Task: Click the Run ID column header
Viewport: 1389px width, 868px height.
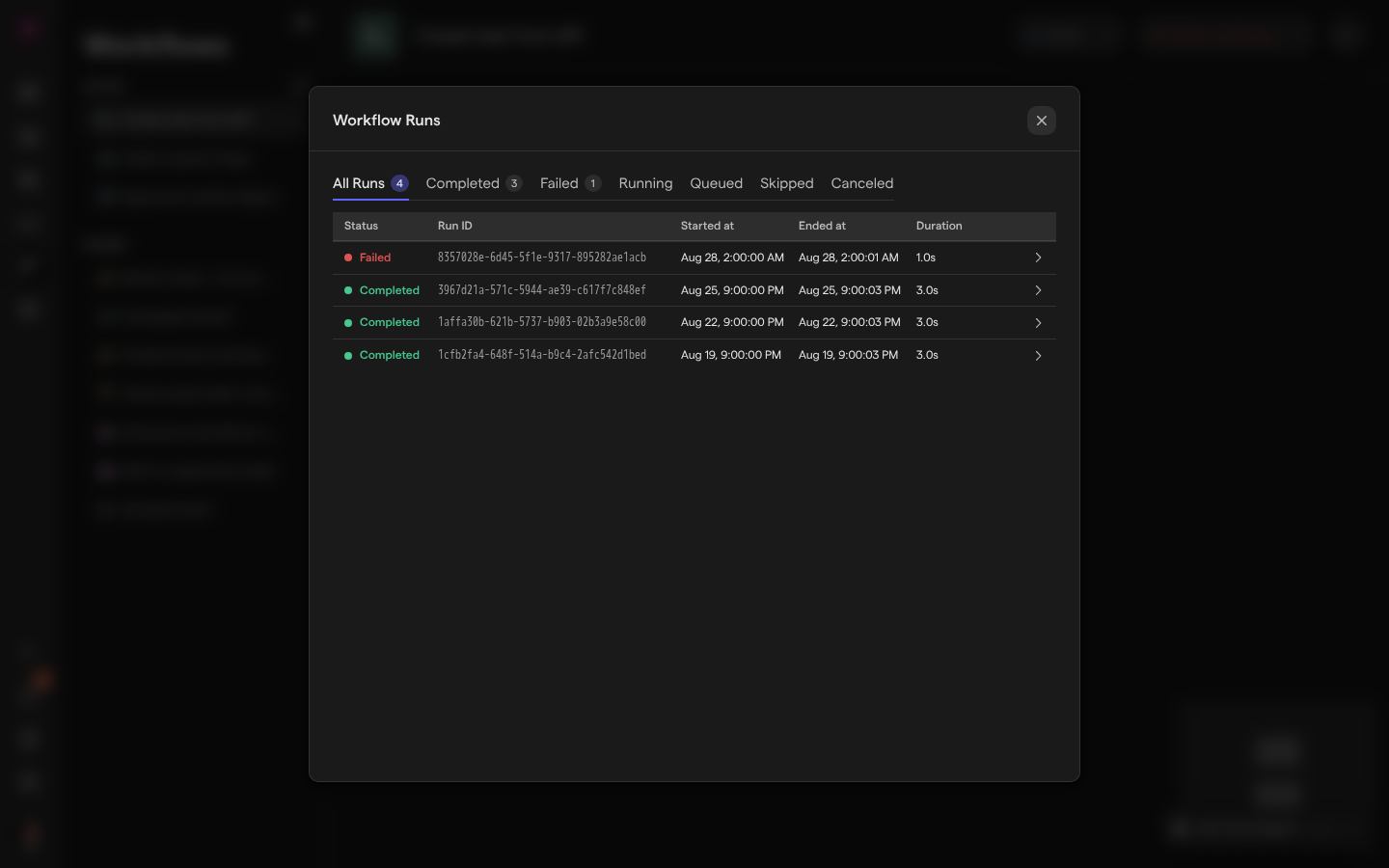Action: click(455, 226)
